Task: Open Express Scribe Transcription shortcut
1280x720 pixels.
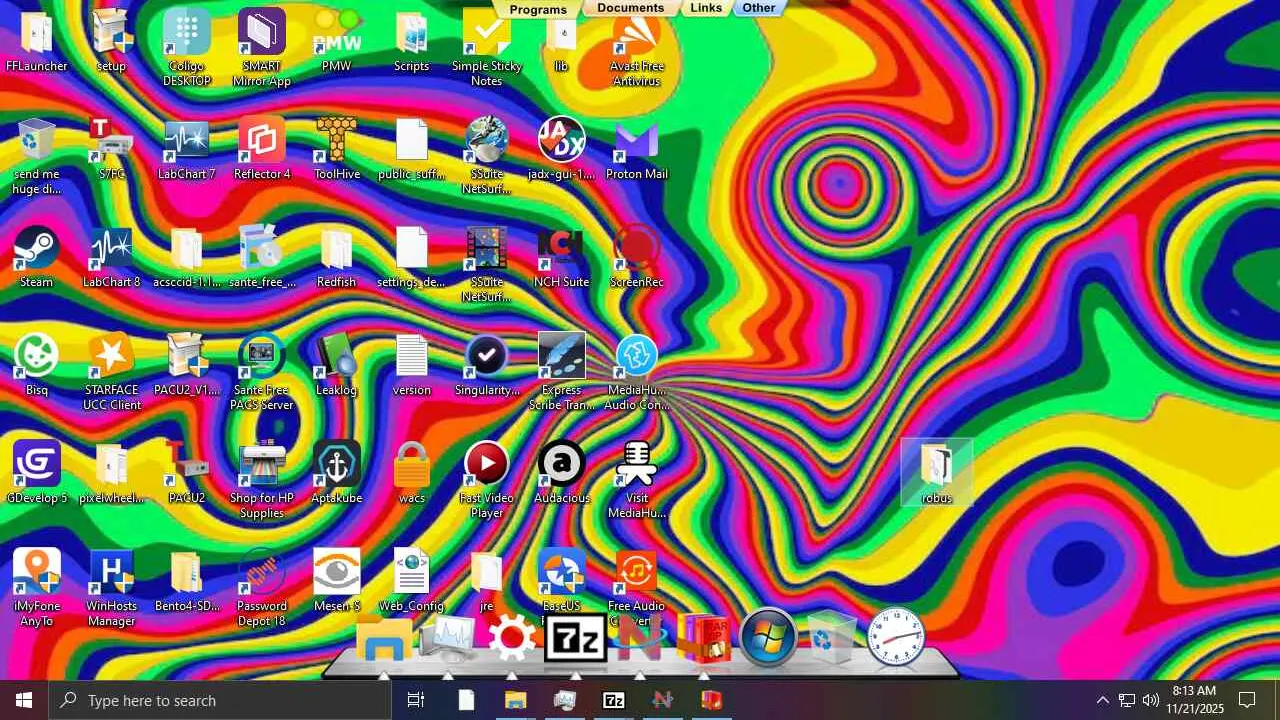Action: point(562,372)
